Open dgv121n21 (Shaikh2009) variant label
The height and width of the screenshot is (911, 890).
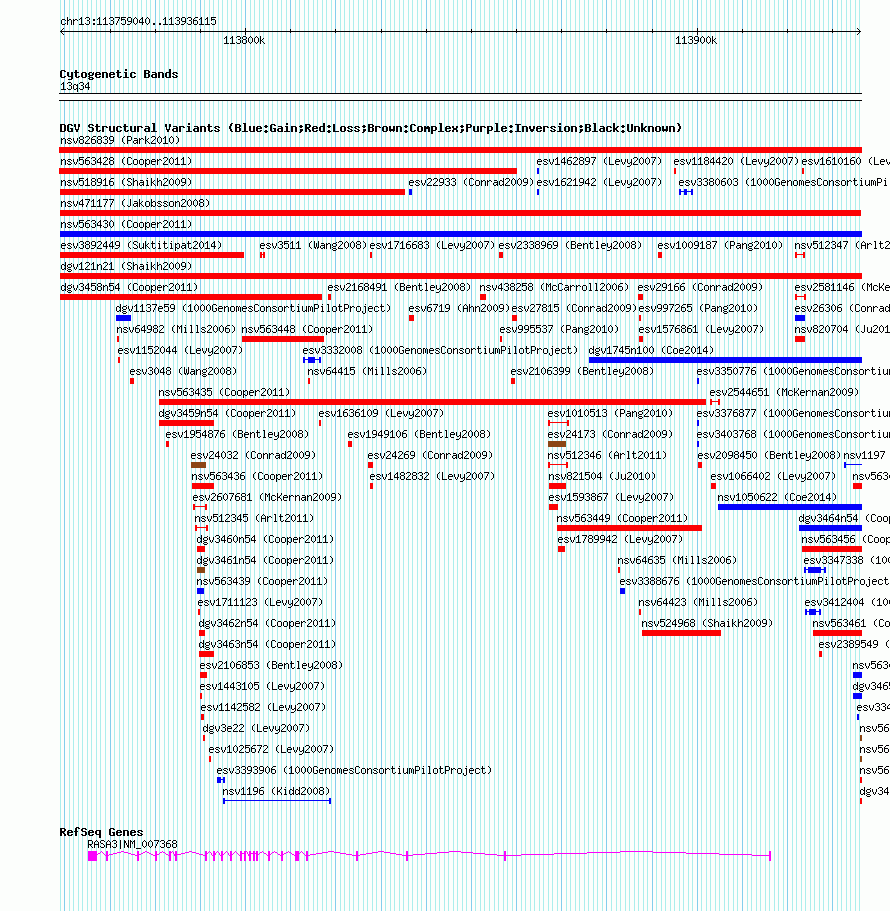[x=126, y=266]
